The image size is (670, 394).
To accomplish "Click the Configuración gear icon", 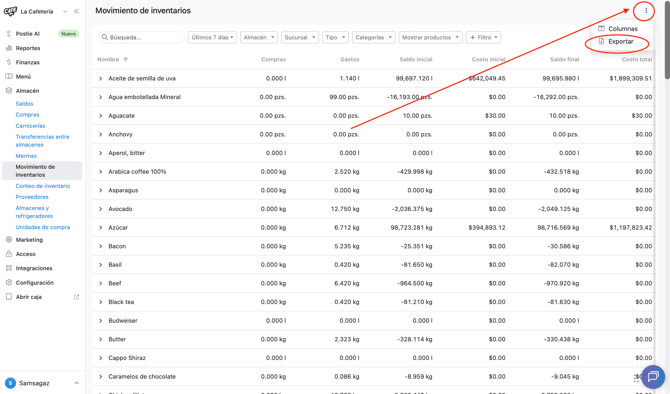I will pos(9,282).
